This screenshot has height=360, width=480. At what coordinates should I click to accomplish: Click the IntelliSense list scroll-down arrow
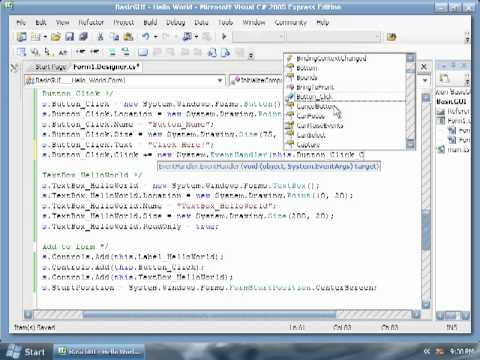(411, 144)
